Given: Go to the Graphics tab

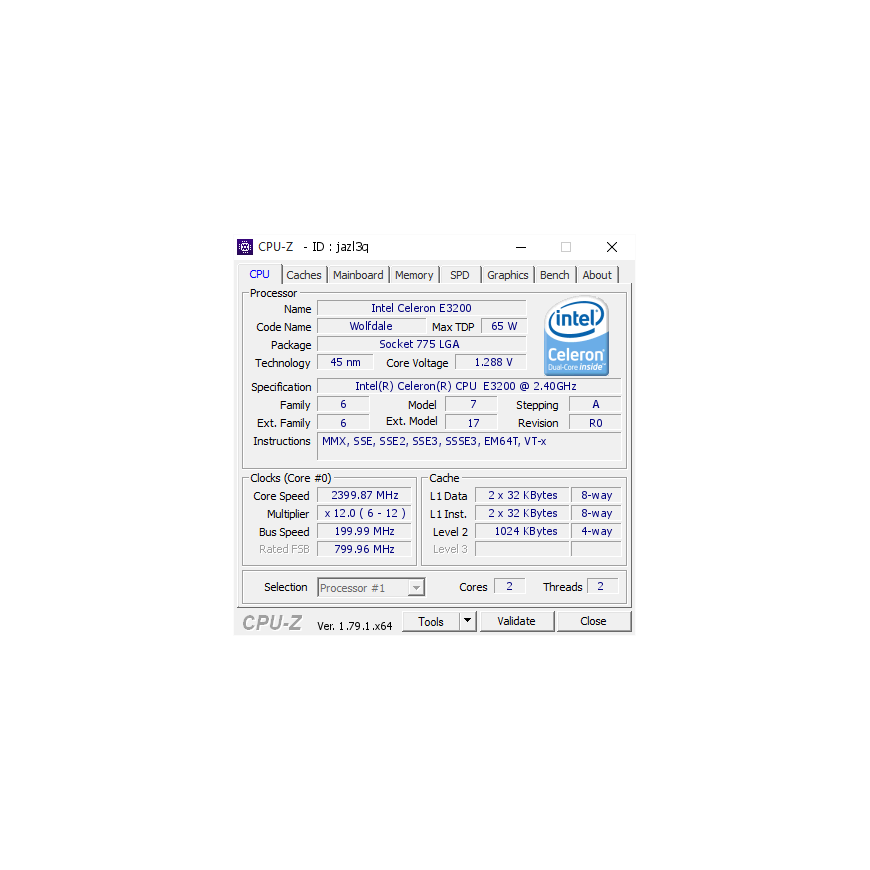Looking at the screenshot, I should 507,275.
